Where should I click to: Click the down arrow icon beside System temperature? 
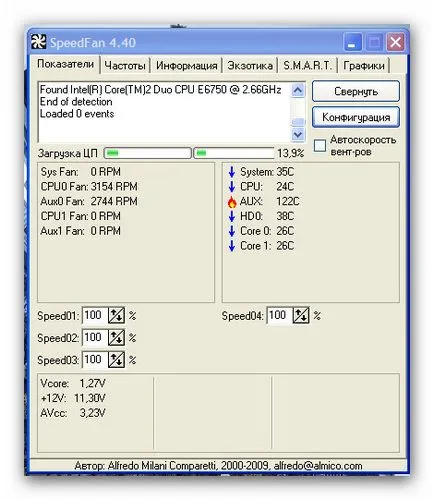pyautogui.click(x=232, y=172)
